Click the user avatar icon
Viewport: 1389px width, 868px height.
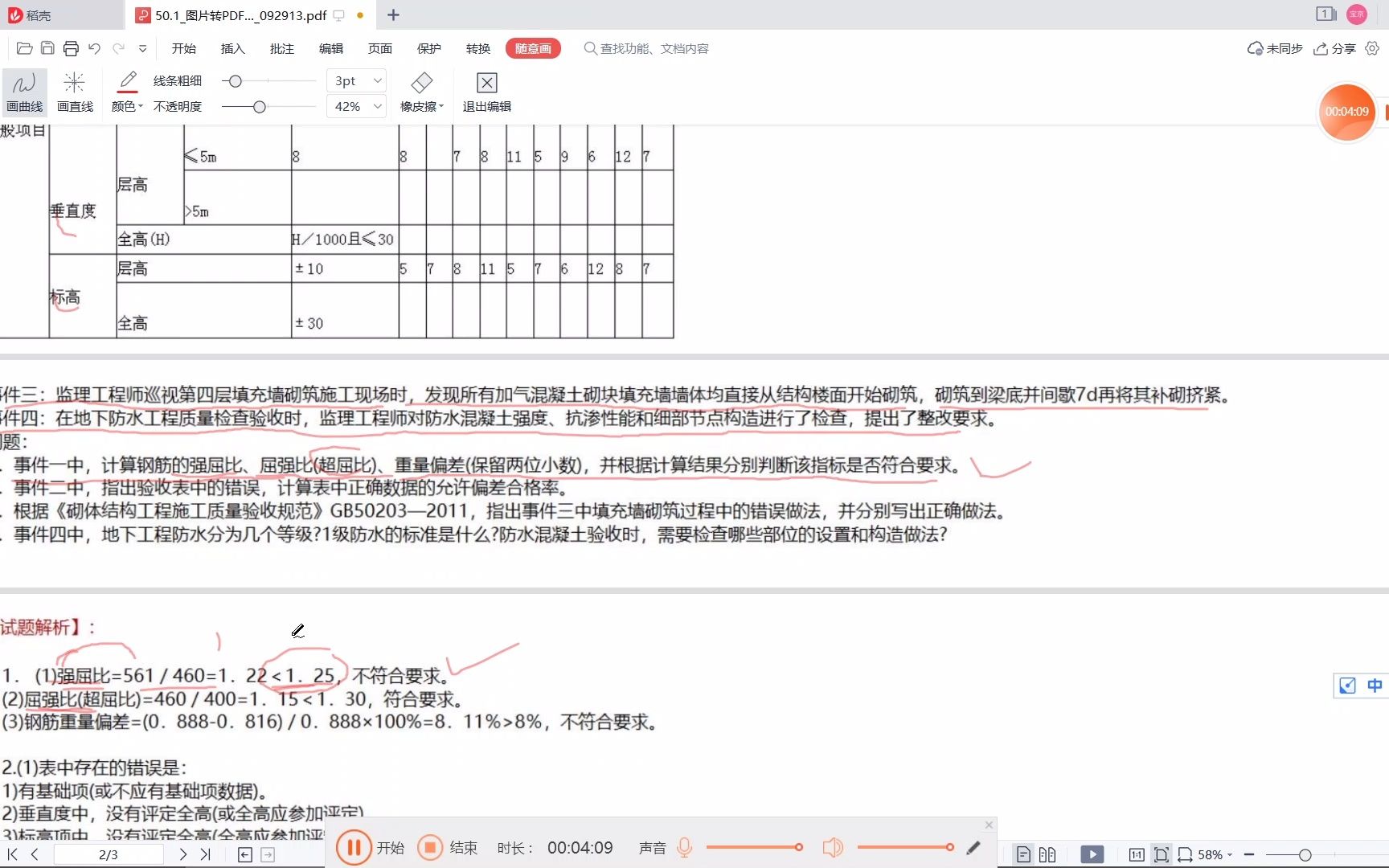point(1357,14)
